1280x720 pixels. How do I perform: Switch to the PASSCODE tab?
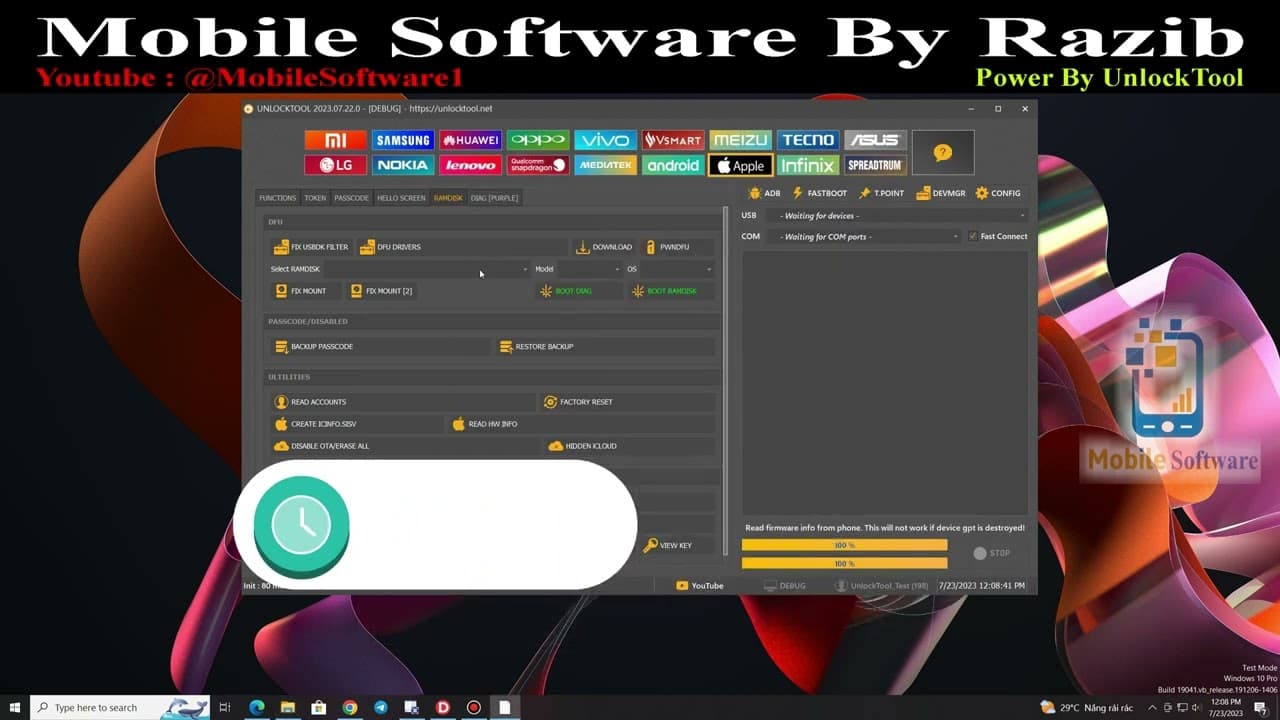352,198
